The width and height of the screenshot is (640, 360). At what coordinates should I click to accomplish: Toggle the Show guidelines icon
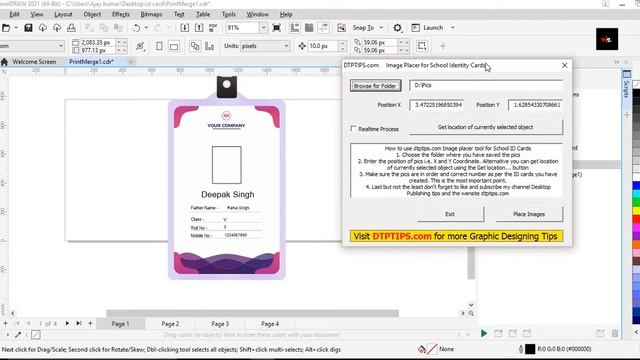323,28
